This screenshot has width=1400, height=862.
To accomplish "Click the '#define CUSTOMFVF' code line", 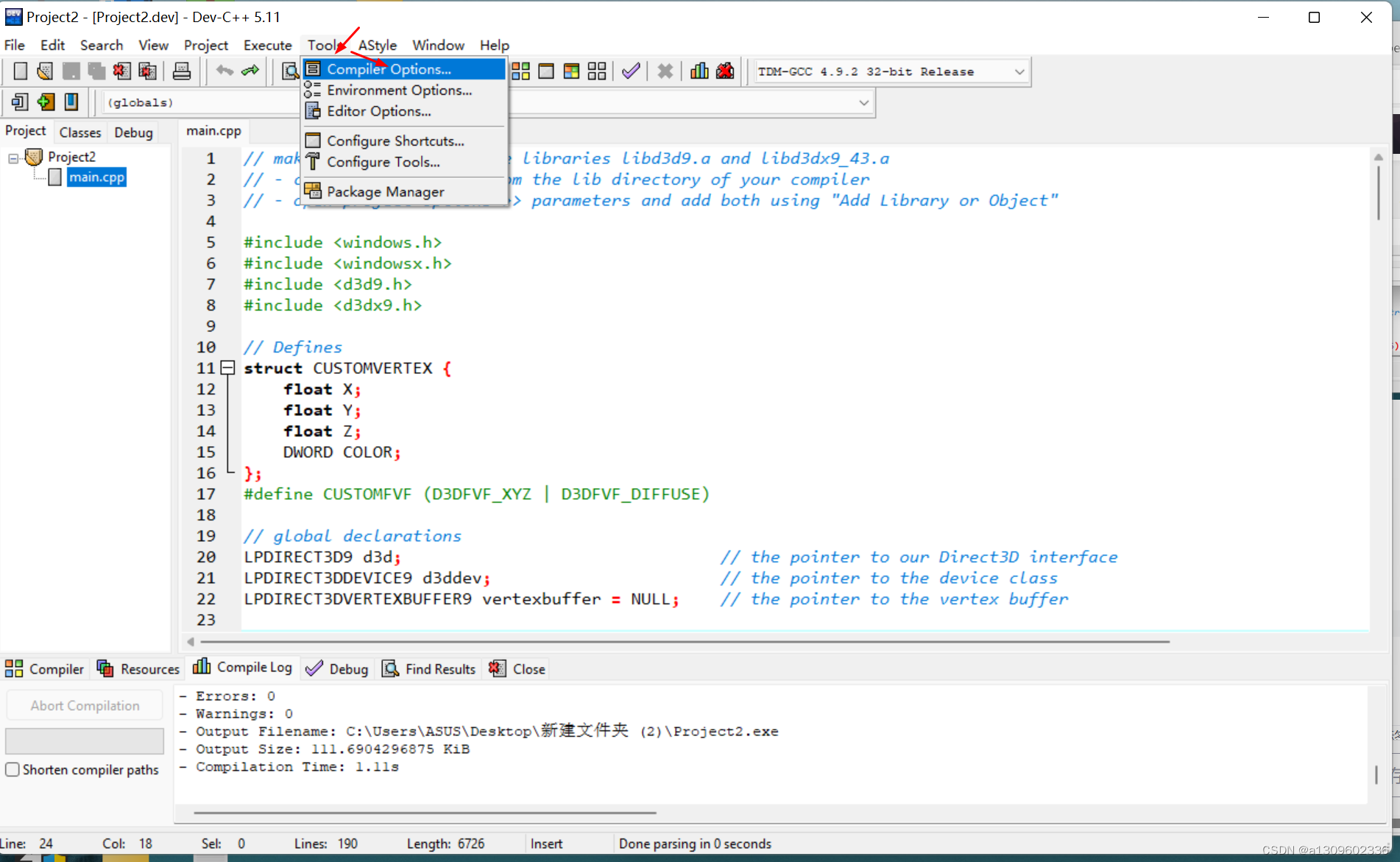I will [476, 494].
